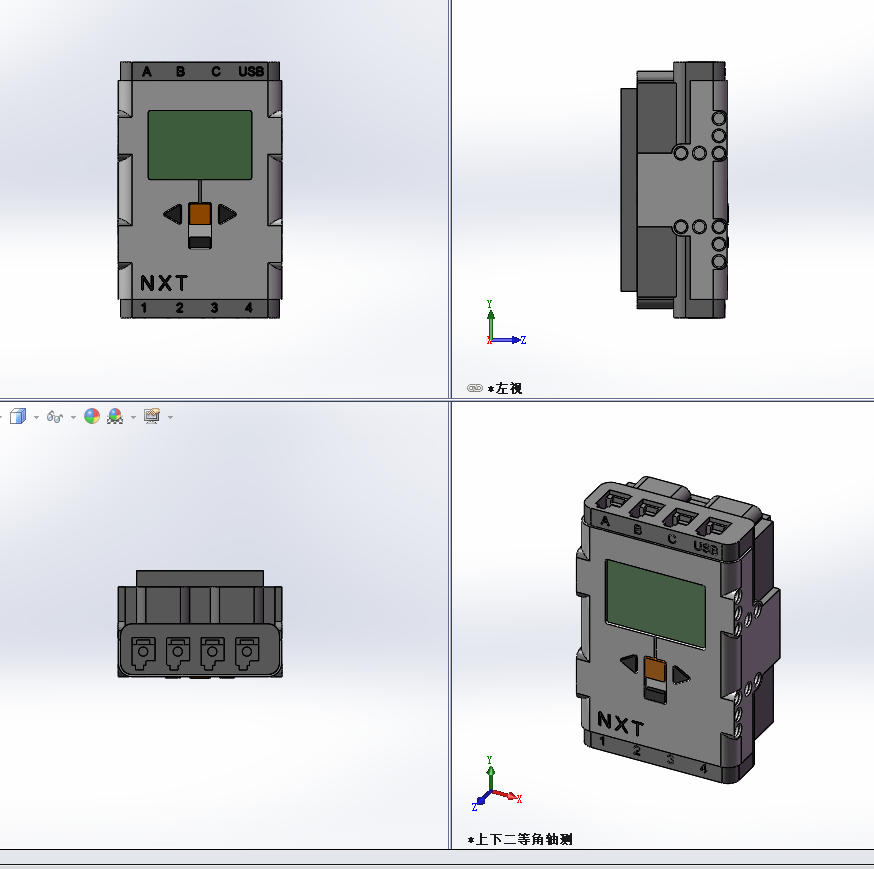
Task: Click the *上下二等角轴测 view label
Action: pos(520,839)
